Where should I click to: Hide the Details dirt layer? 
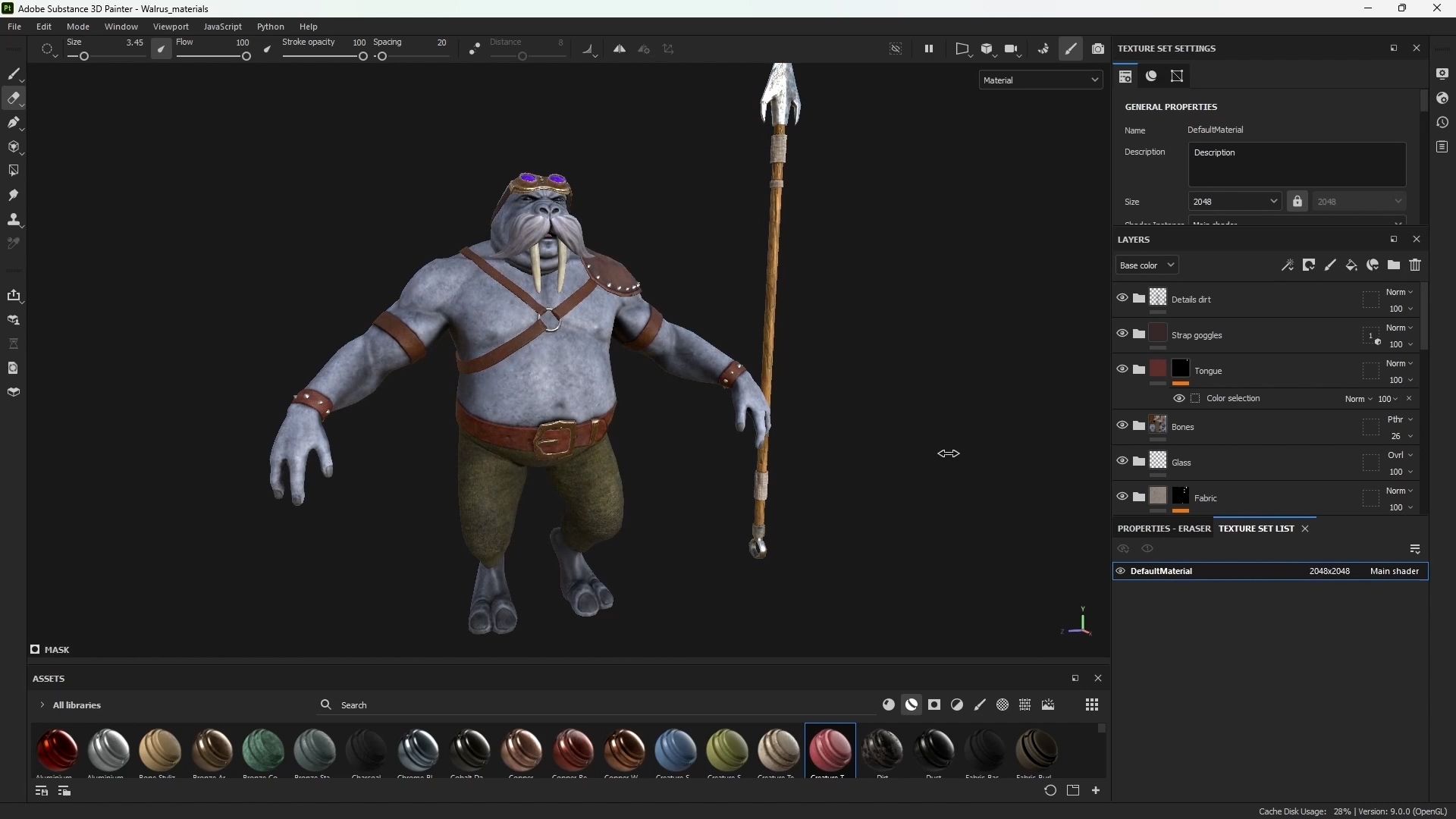1122,298
